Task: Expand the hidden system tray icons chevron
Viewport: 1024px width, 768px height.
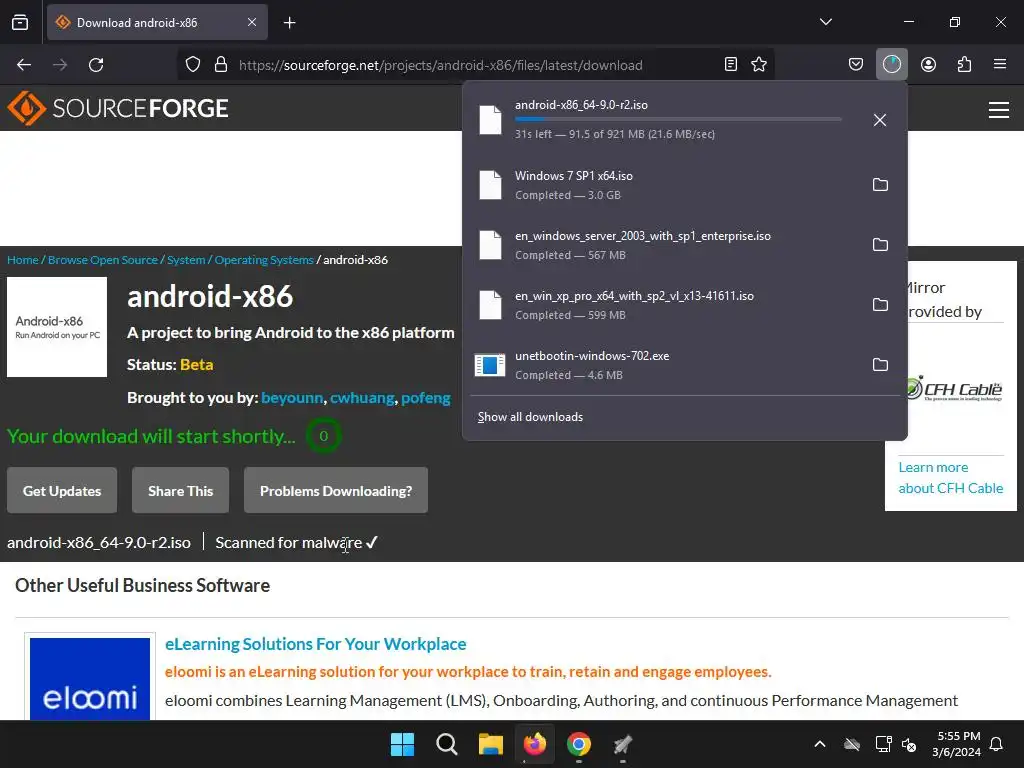Action: point(820,744)
